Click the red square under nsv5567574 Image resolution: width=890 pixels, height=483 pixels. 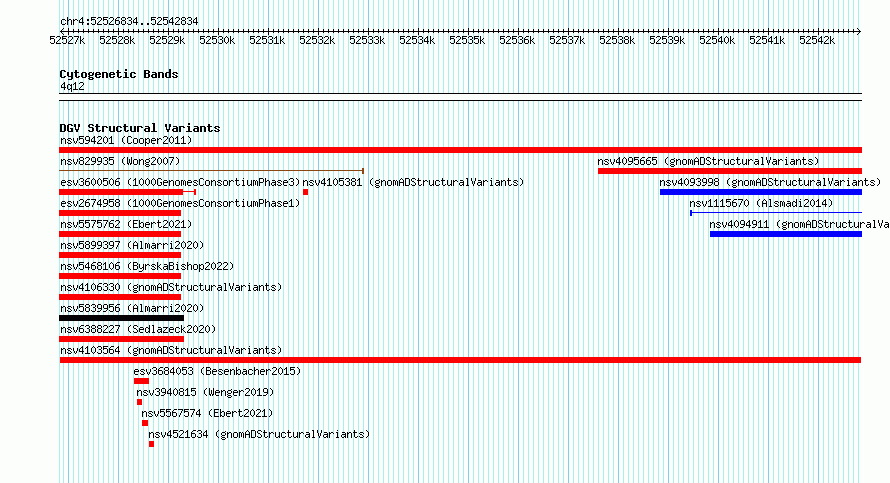(145, 423)
